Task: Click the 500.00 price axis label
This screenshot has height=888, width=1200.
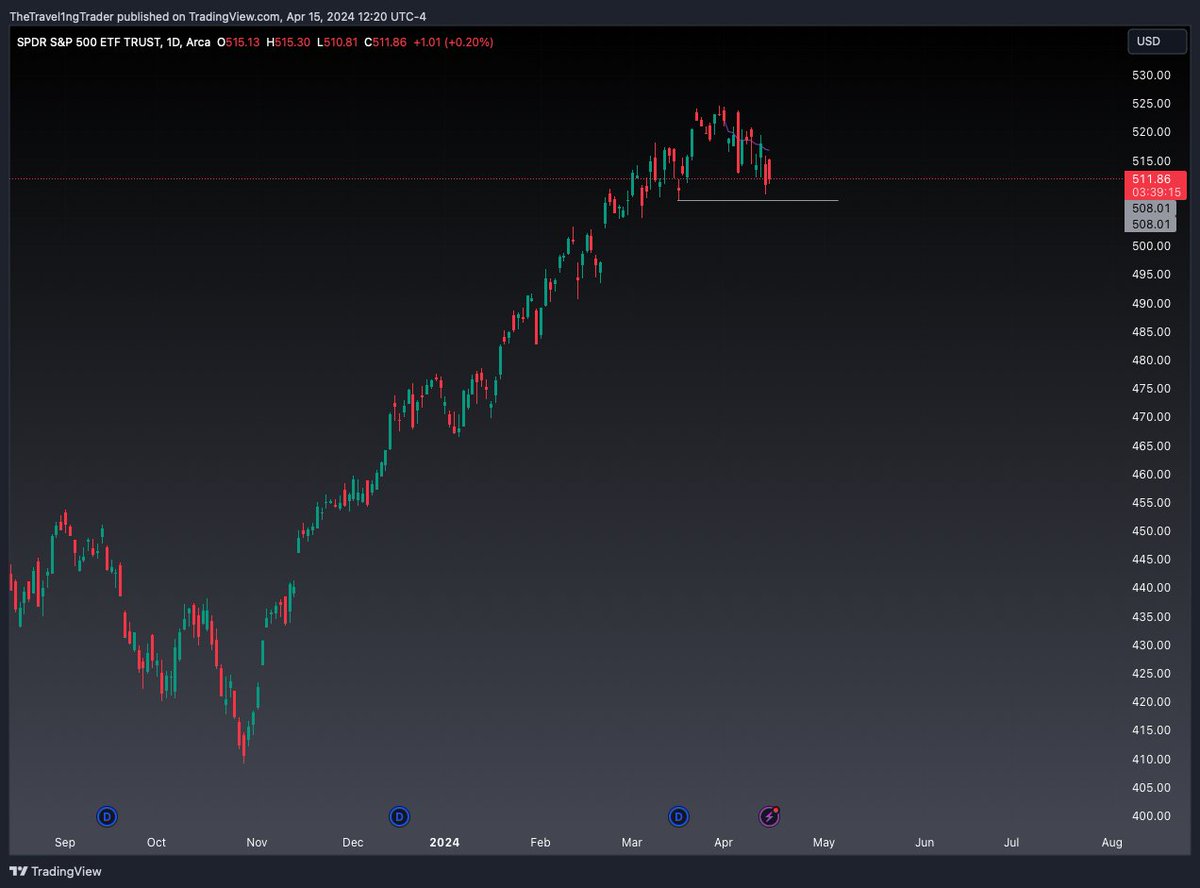Action: [1152, 246]
